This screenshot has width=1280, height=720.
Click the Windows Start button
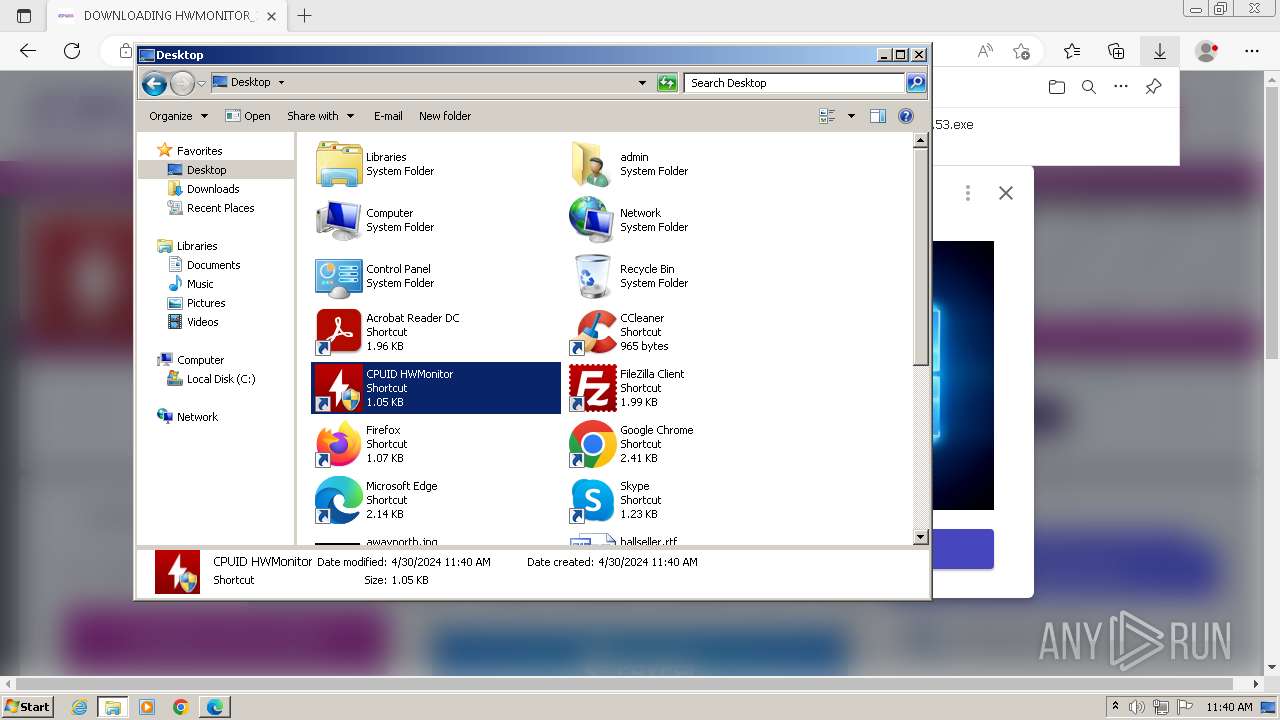point(27,707)
